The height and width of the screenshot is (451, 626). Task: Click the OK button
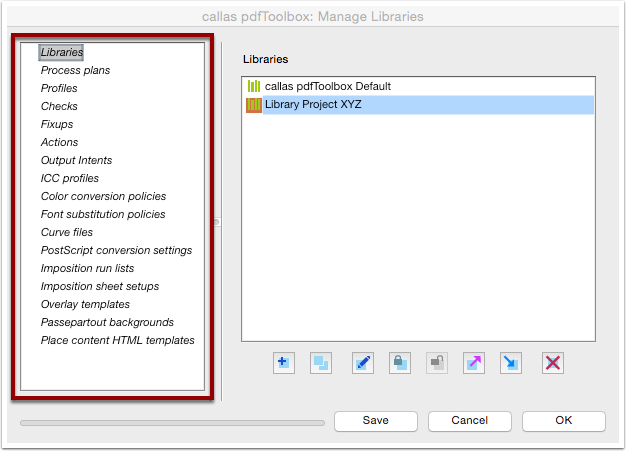[x=564, y=421]
